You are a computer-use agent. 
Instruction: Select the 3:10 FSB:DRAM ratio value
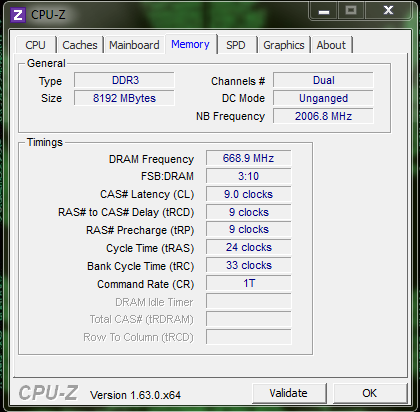click(x=249, y=176)
